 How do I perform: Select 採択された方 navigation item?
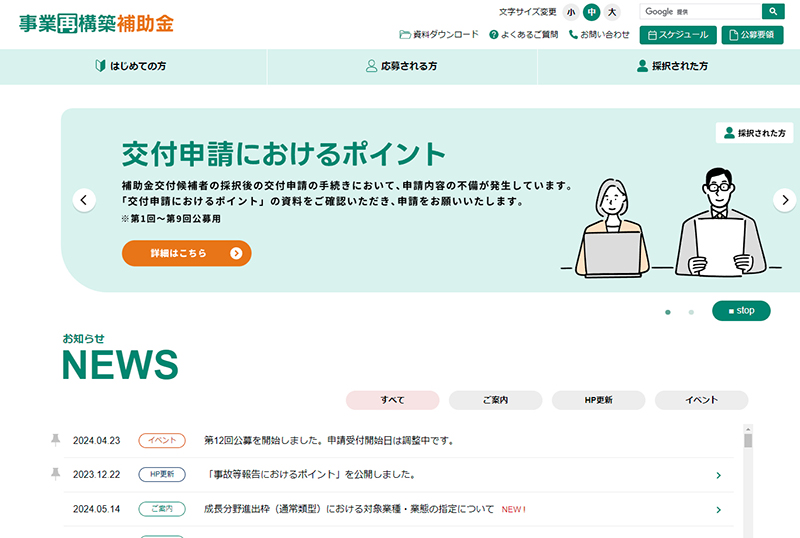coord(669,66)
